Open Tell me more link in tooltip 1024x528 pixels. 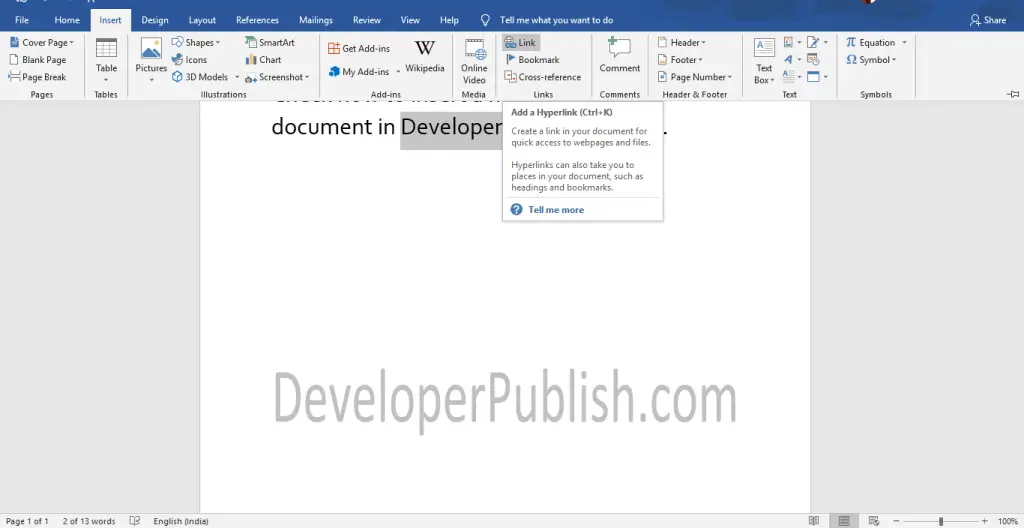[x=556, y=210]
